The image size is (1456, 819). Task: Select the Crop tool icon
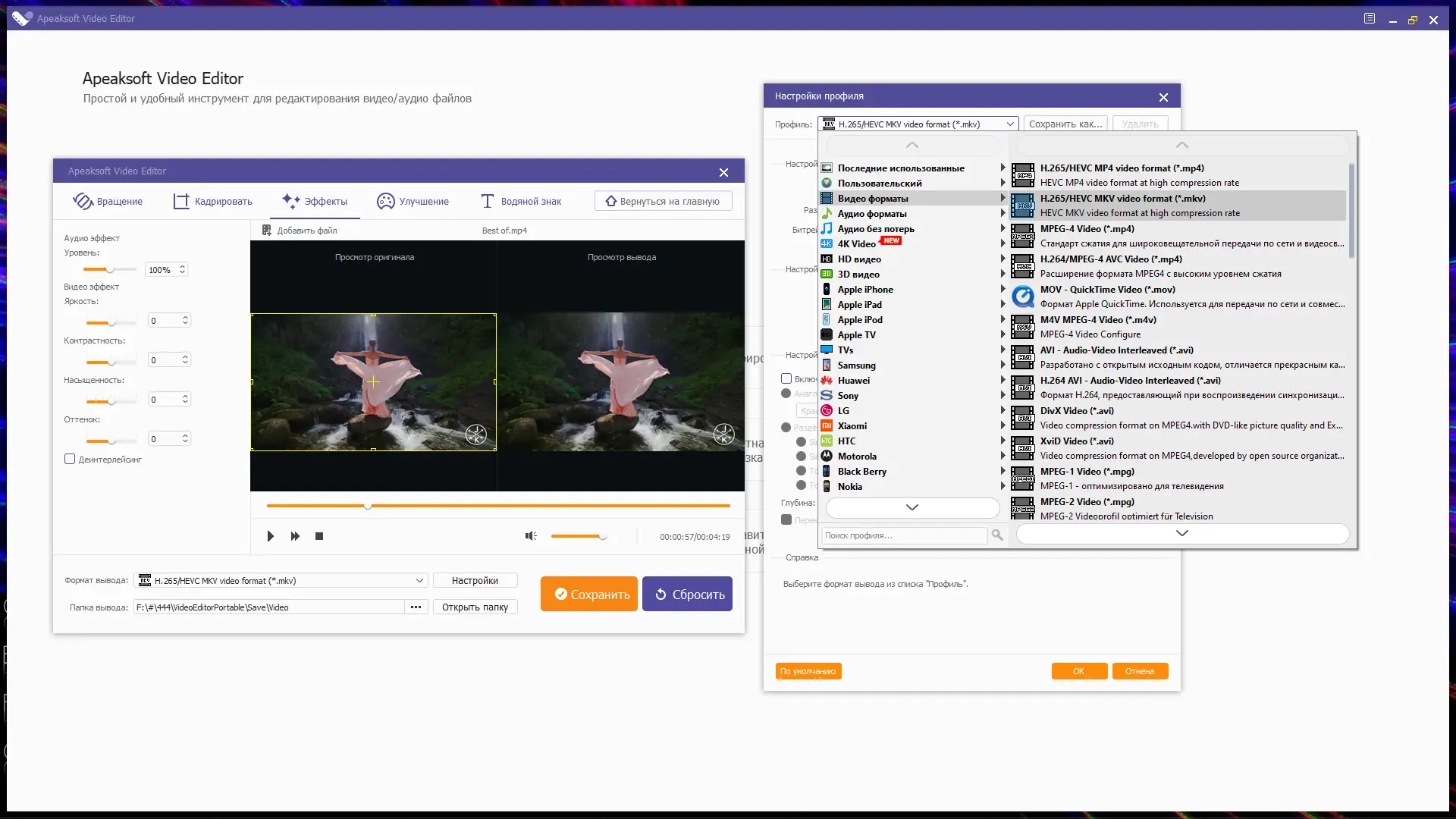(x=181, y=201)
